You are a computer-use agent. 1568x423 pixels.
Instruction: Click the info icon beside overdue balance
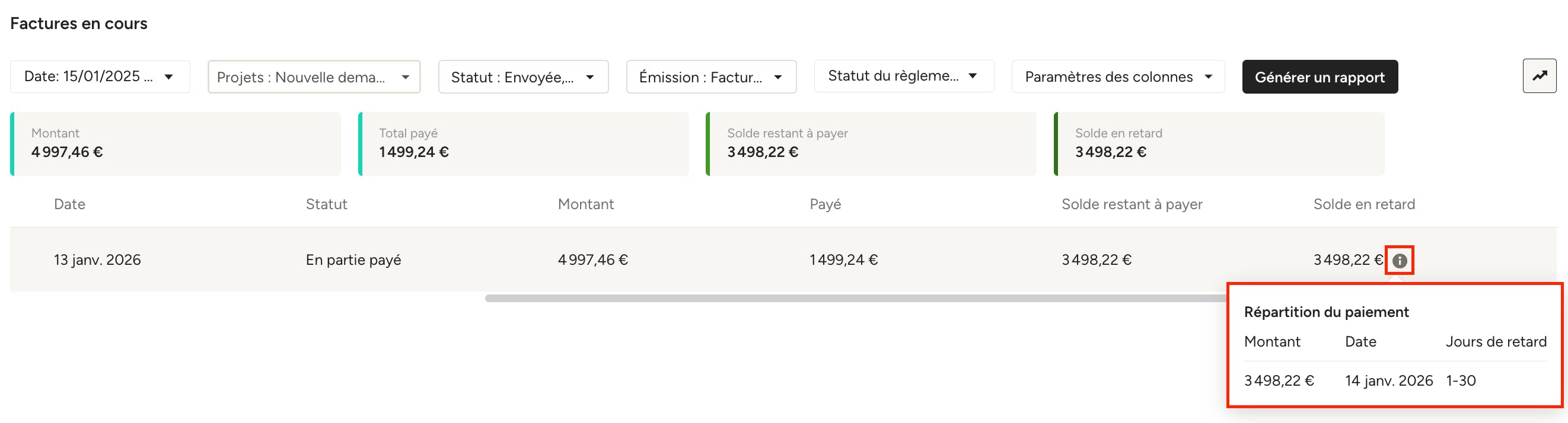point(1400,261)
